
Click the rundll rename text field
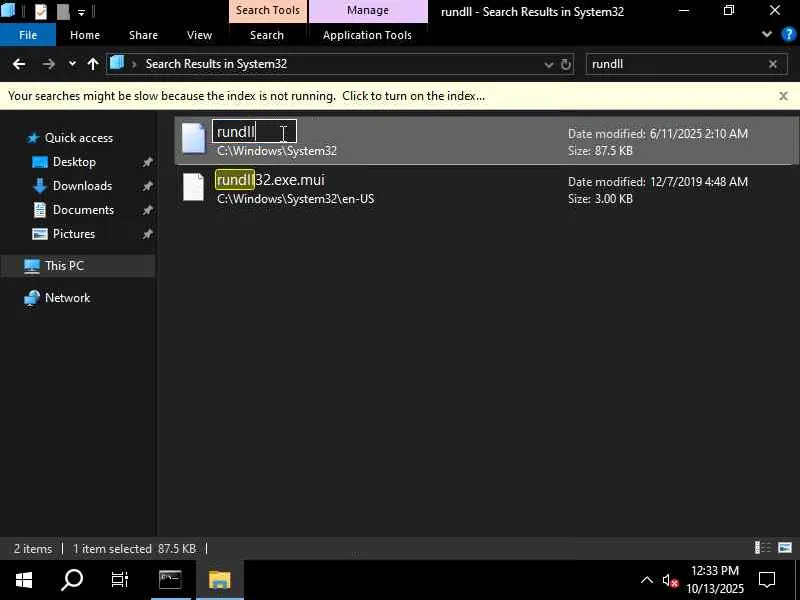coord(254,132)
